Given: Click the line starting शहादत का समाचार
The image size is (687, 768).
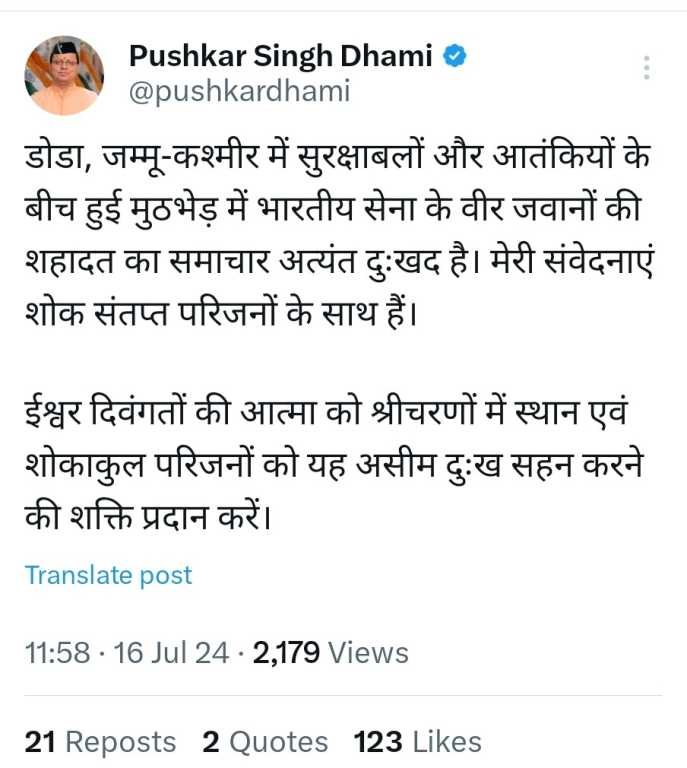Looking at the screenshot, I should [x=339, y=261].
